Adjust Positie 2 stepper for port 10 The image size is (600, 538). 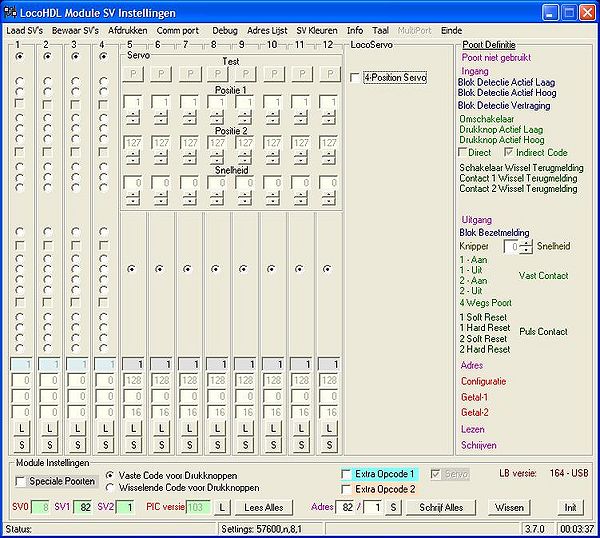click(x=272, y=158)
